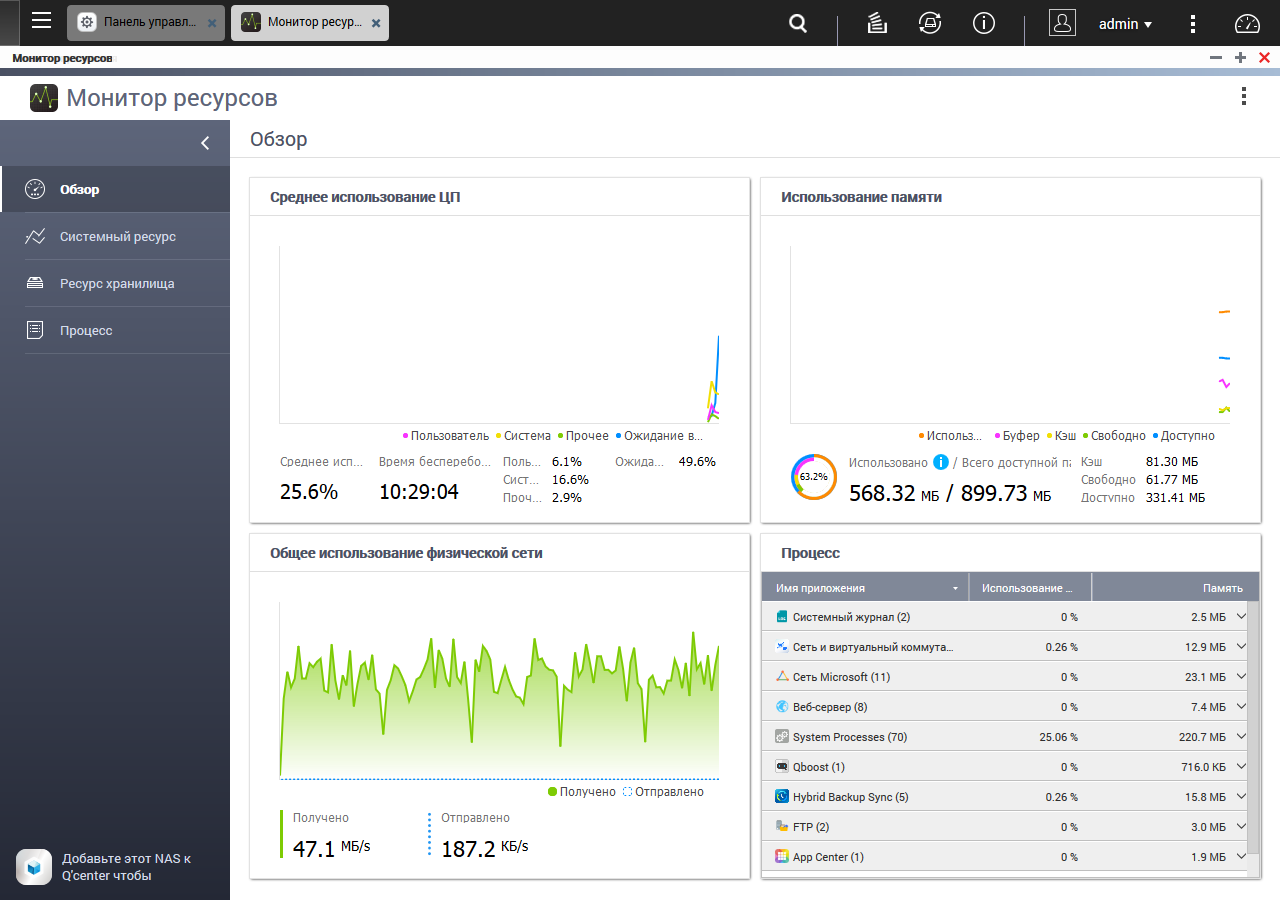This screenshot has height=900, width=1280.
Task: Click the process list vertical scrollbar
Action: [x=1254, y=720]
